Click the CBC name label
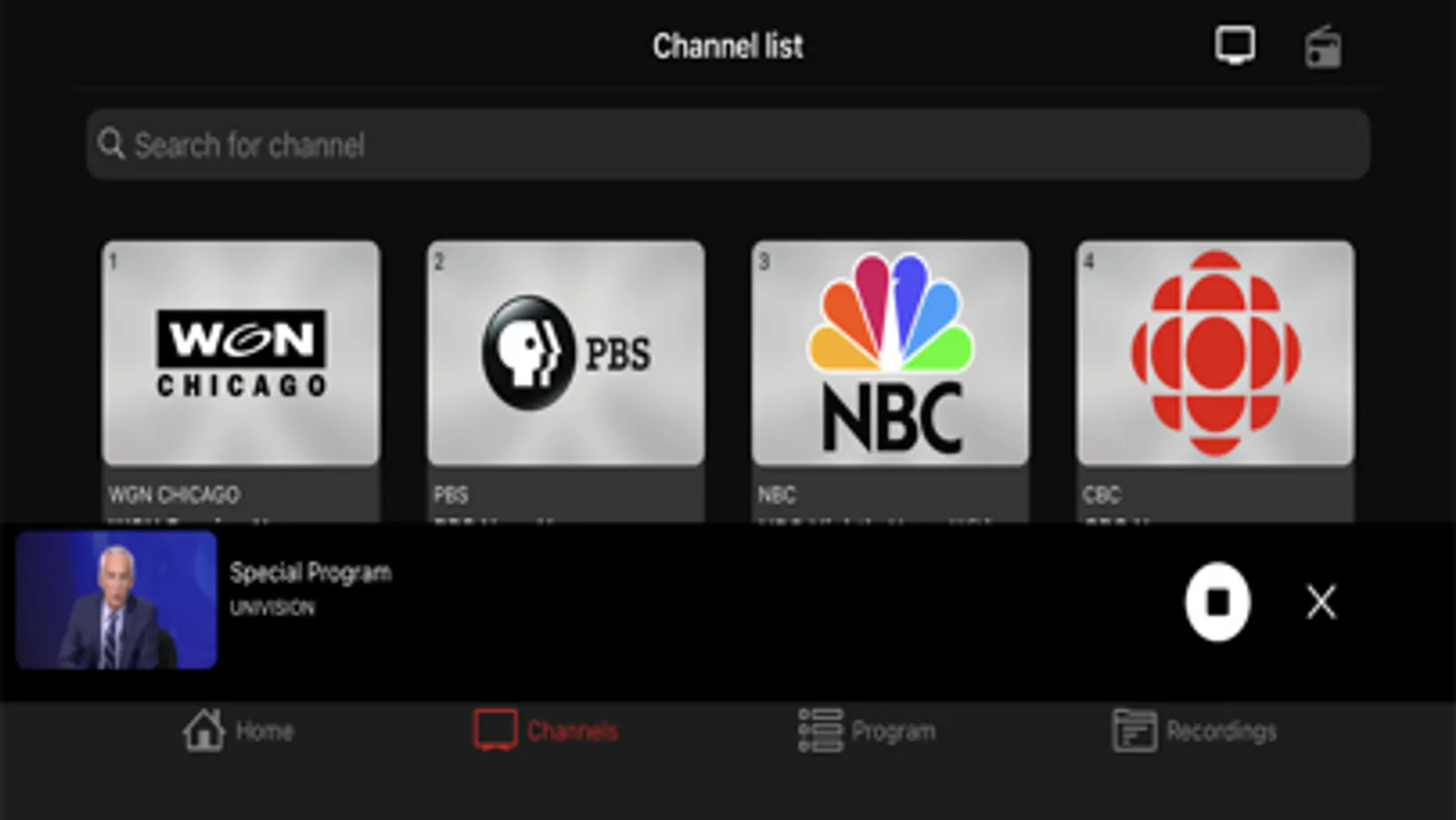The height and width of the screenshot is (820, 1456). tap(1101, 495)
